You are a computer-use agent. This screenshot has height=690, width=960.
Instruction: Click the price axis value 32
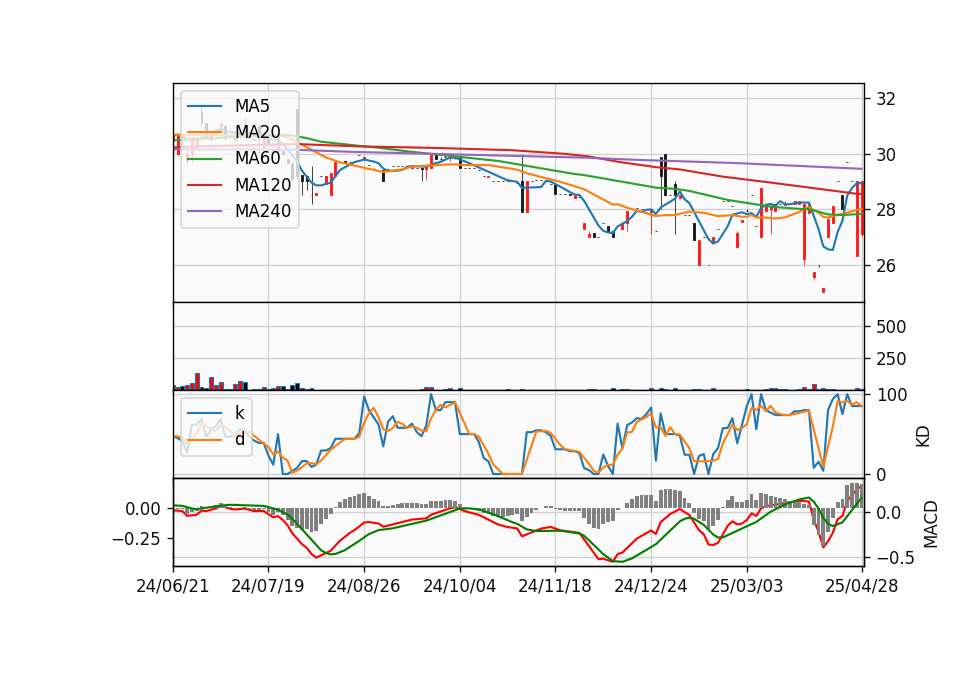coord(885,99)
